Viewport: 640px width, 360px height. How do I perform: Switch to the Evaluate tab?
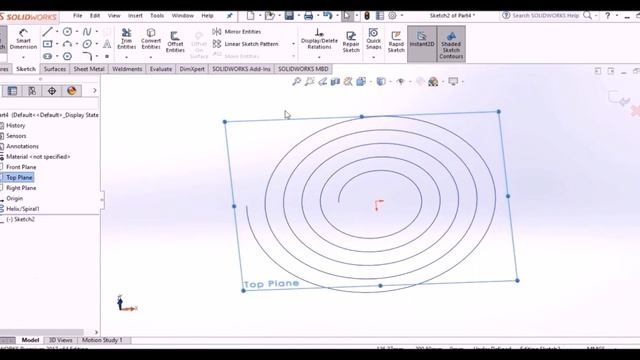point(161,69)
